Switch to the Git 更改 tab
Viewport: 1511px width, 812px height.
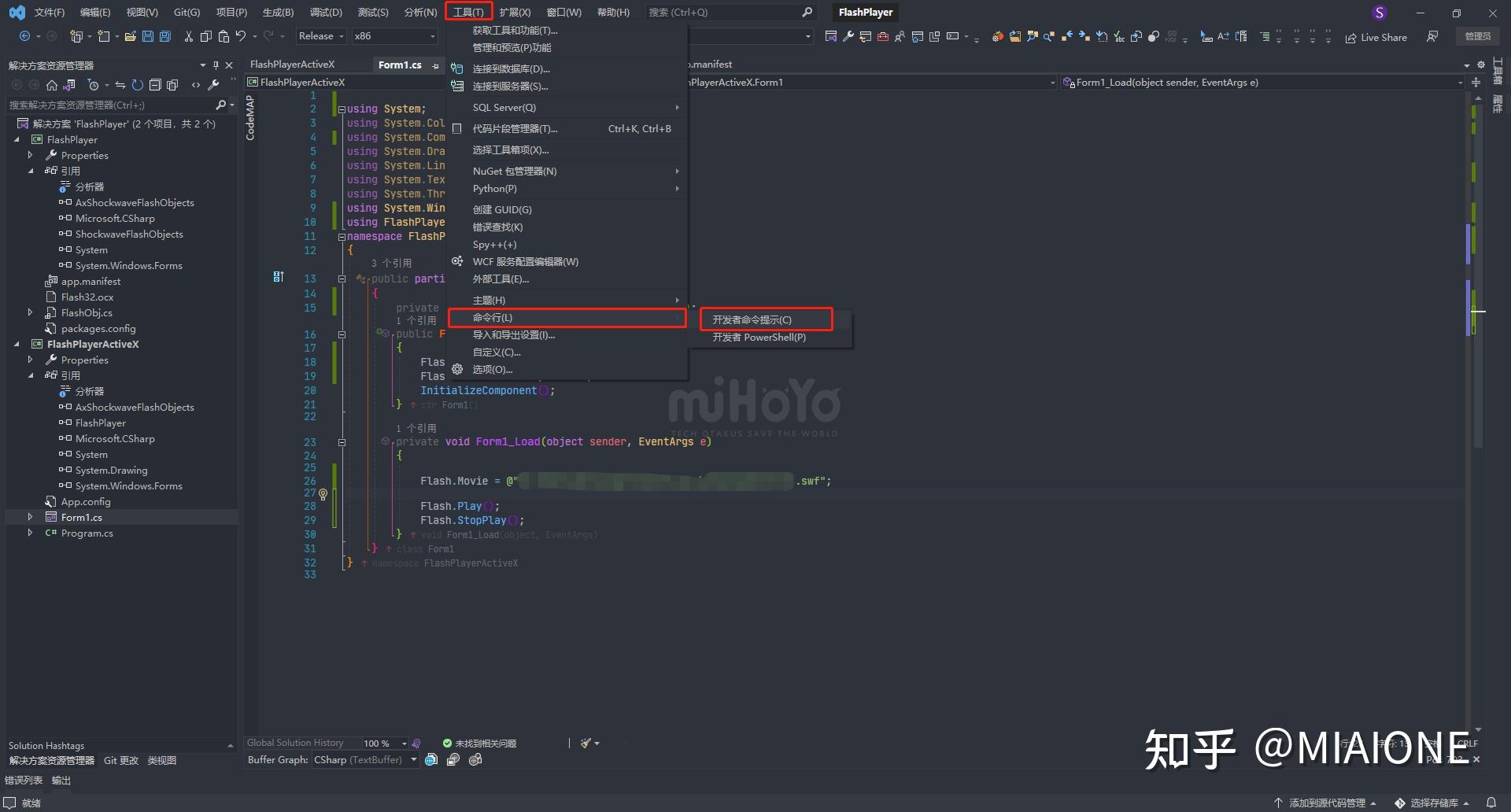120,760
